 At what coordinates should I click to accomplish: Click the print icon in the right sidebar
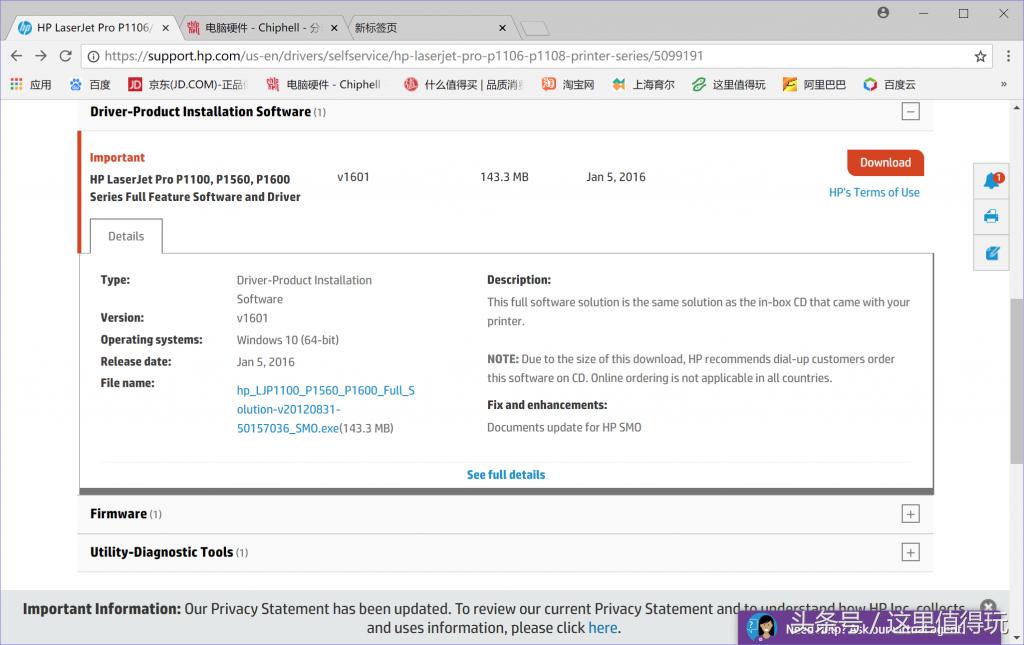(x=990, y=216)
